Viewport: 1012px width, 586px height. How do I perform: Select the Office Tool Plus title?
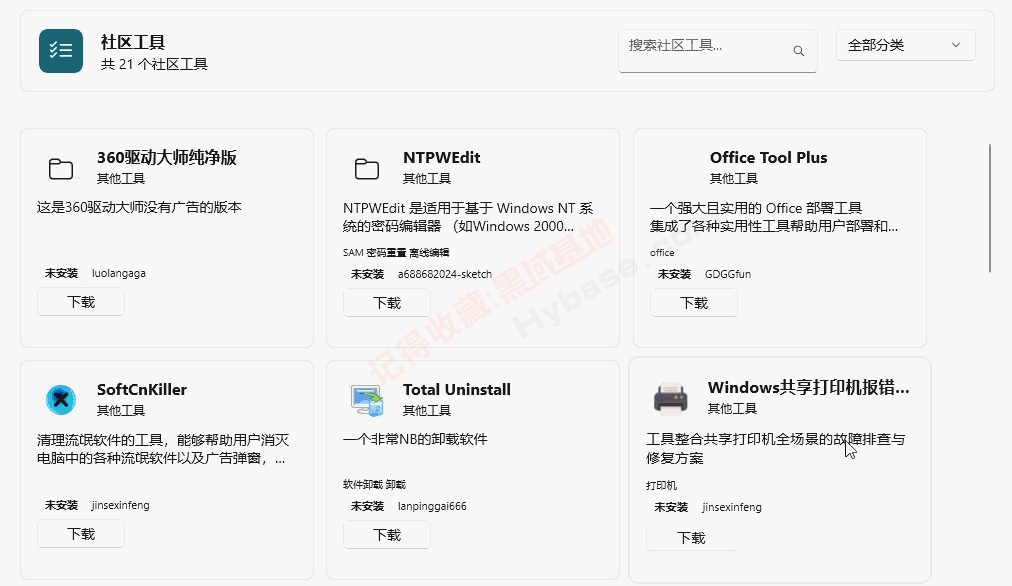click(768, 157)
